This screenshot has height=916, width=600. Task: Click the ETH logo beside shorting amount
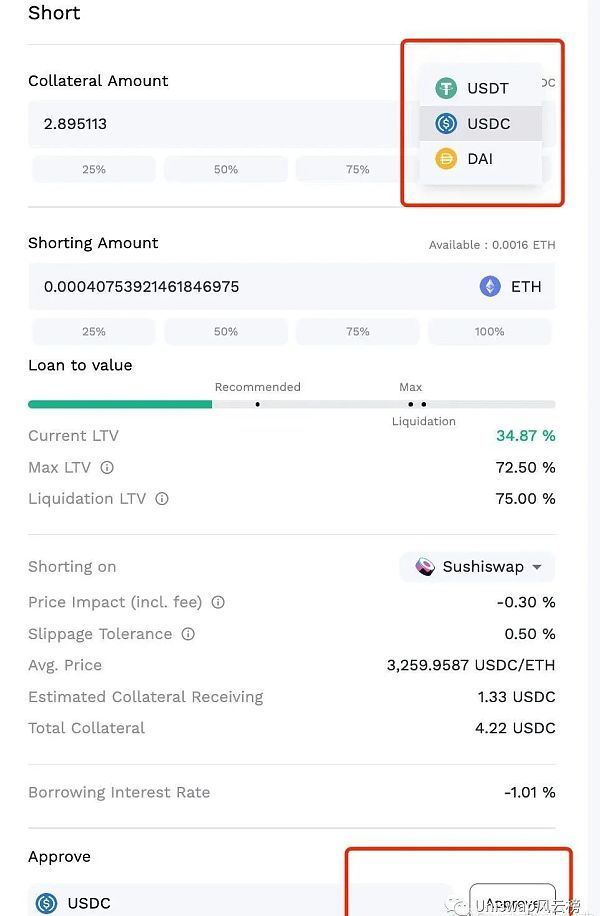pos(490,287)
